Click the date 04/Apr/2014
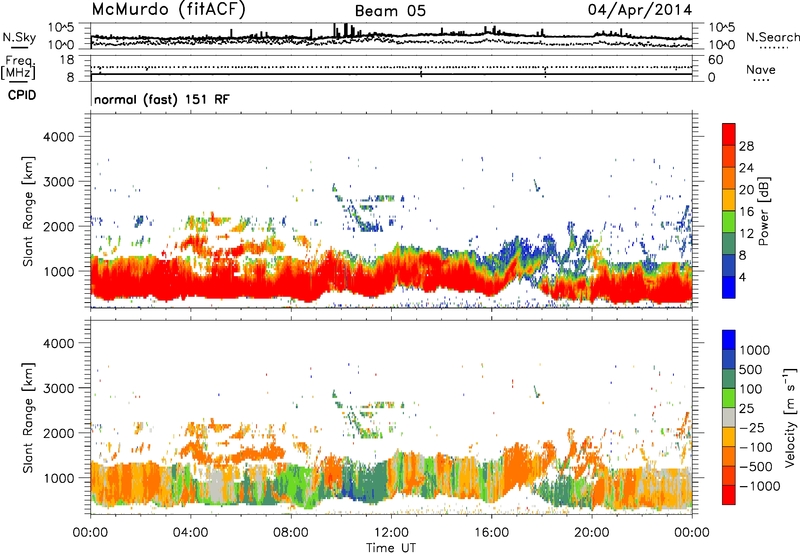The width and height of the screenshot is (800, 554). tap(640, 10)
